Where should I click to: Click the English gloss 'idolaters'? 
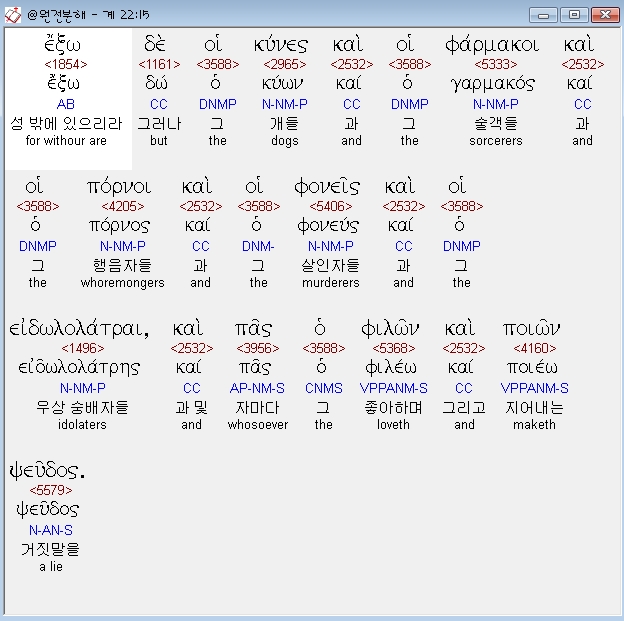(x=82, y=425)
